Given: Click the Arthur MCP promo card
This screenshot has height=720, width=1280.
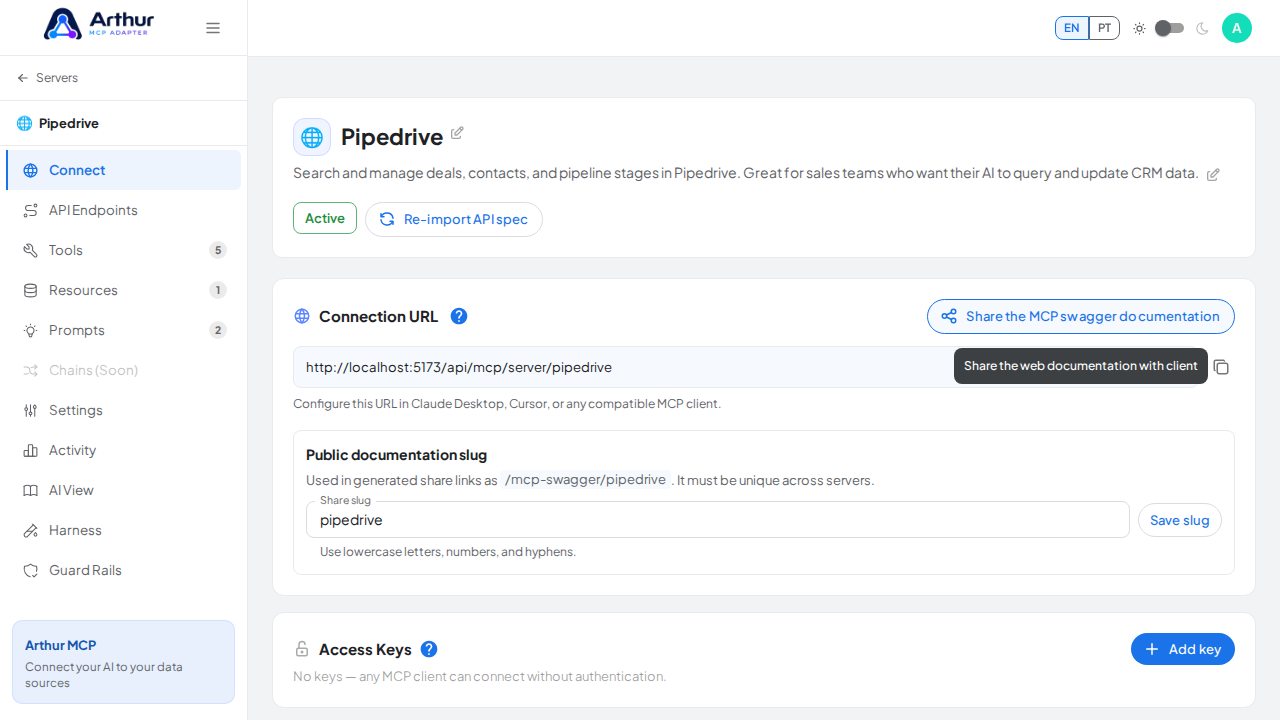Looking at the screenshot, I should [123, 662].
